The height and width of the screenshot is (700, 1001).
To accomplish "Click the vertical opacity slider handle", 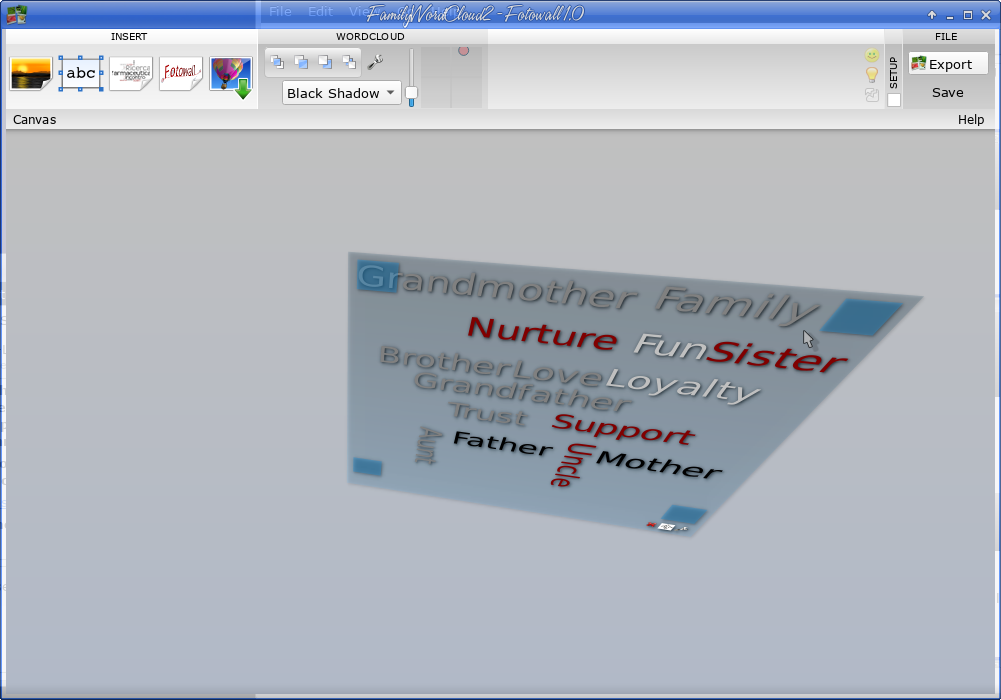I will (412, 93).
